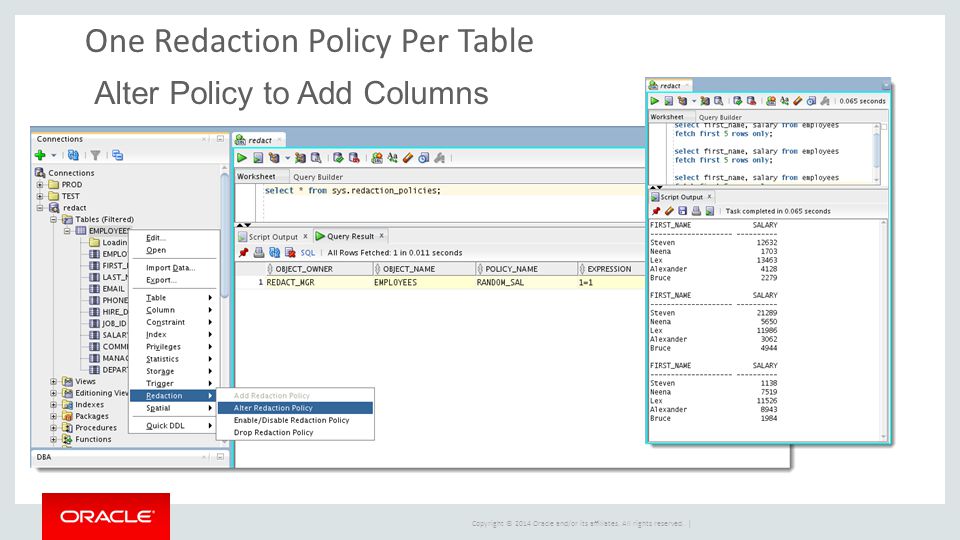
Task: Click the two-windows icon in Connections toolbar
Action: pyautogui.click(x=118, y=155)
